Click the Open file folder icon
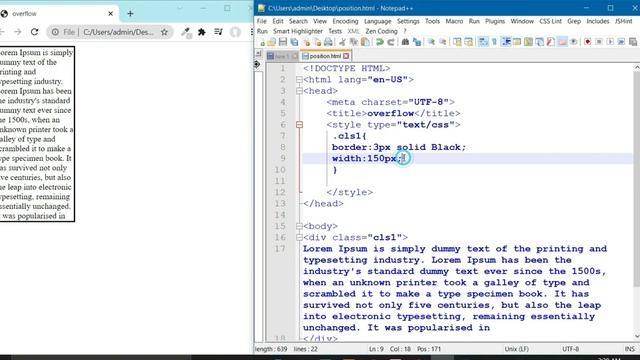Screen dimensions: 640x360 (271, 42)
